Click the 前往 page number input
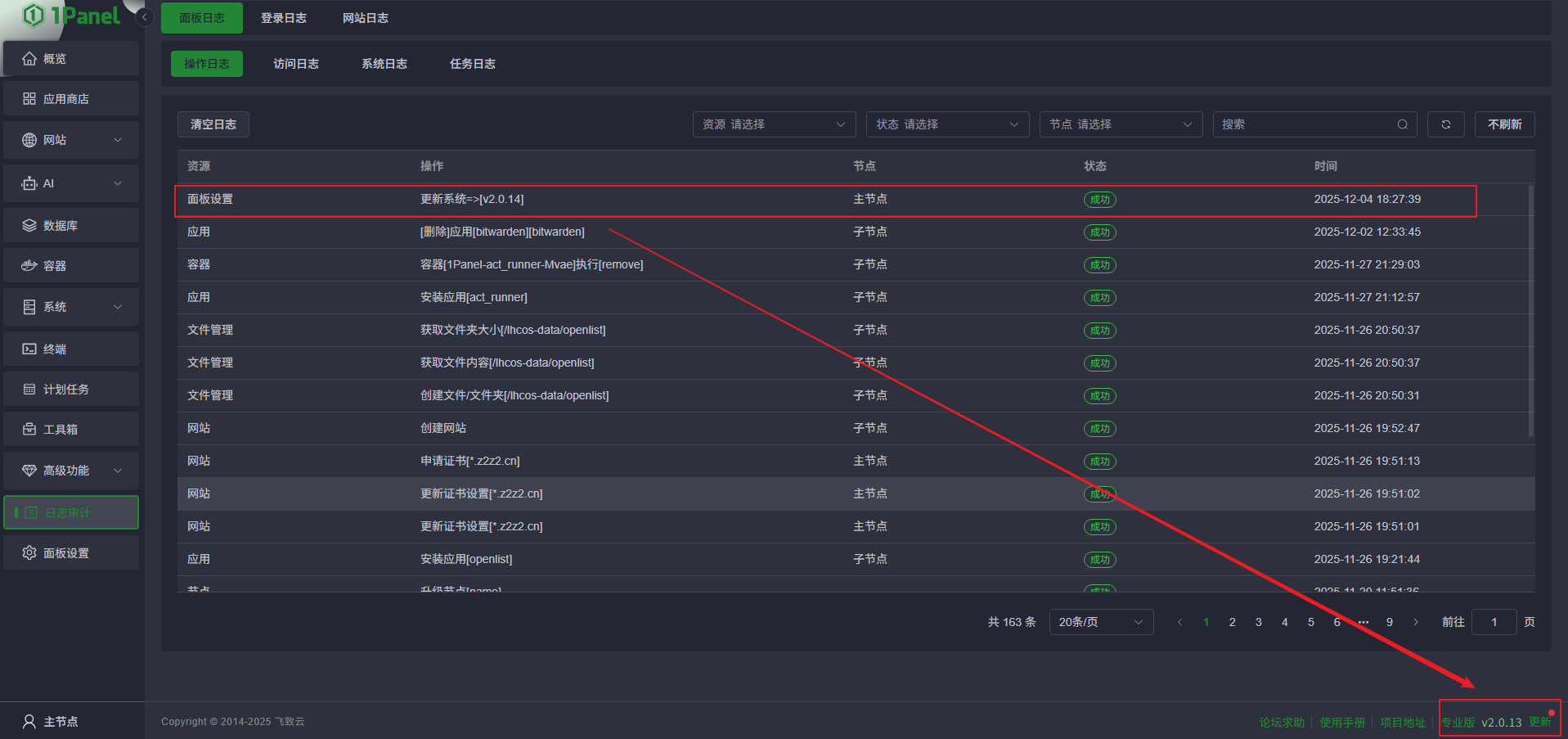The image size is (1568, 739). pyautogui.click(x=1494, y=622)
